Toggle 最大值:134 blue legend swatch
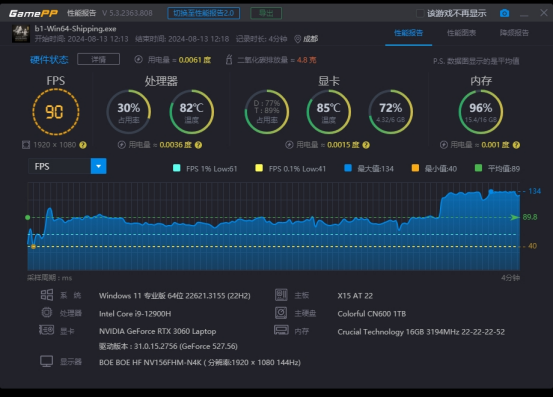Screen dimensions: 553x397 pyautogui.click(x=348, y=168)
